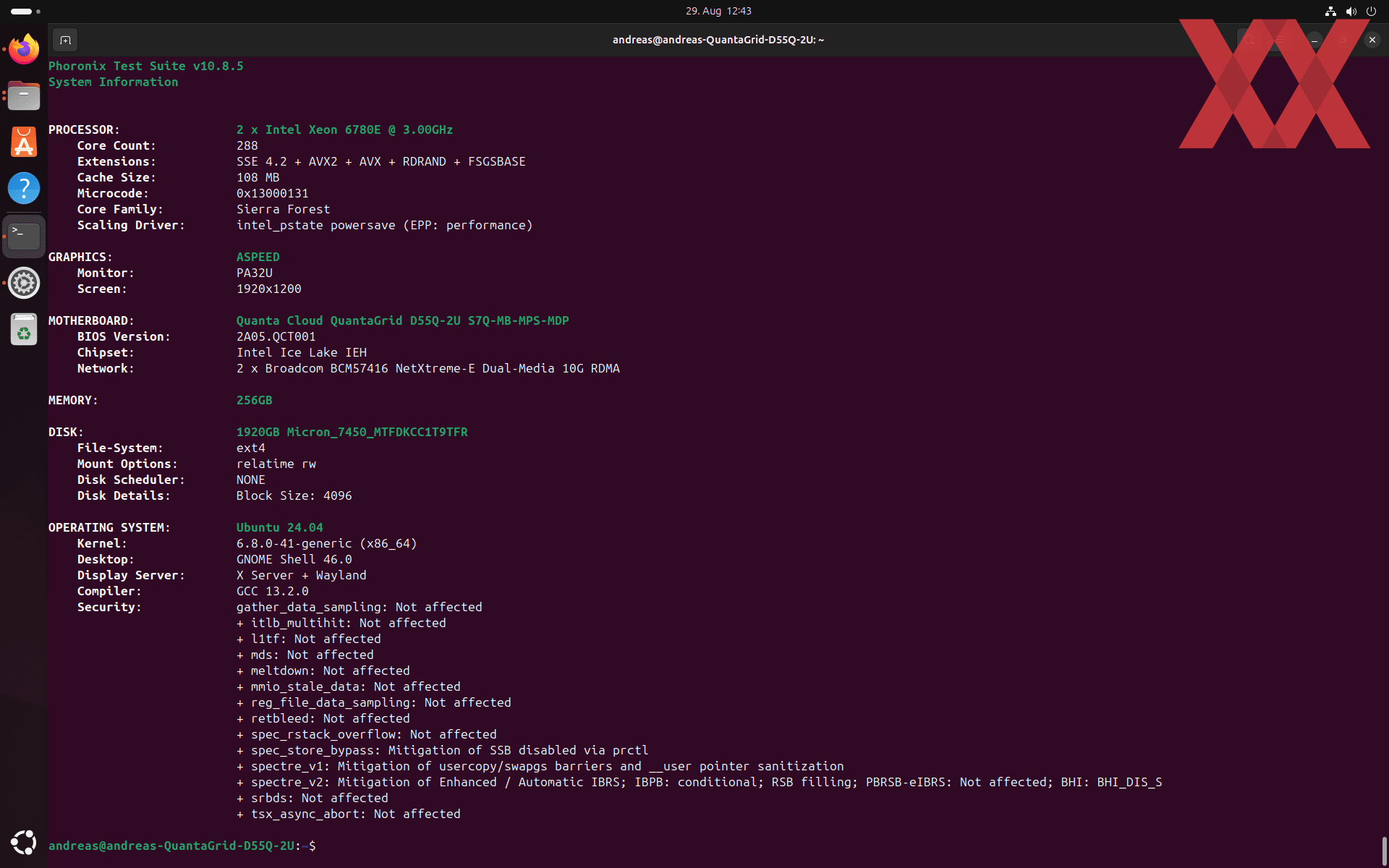Click the 'spectre_v2' mitigation line
This screenshot has height=868, width=1389.
click(x=700, y=782)
